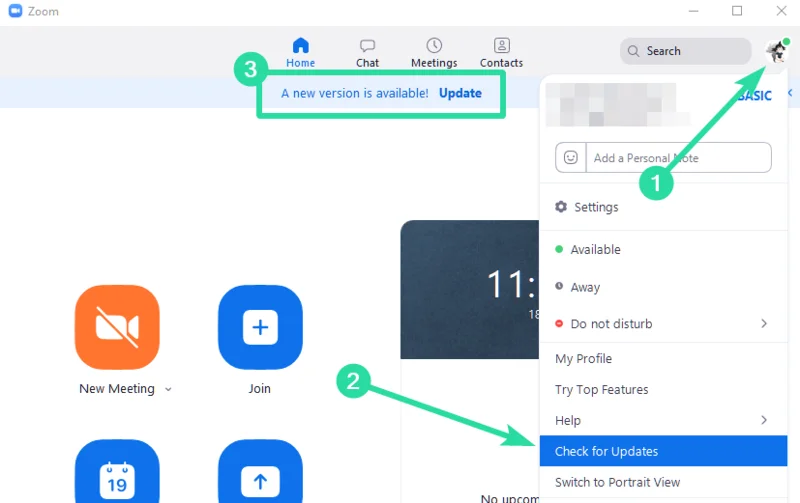The width and height of the screenshot is (800, 503).
Task: Set status to Available
Action: pyautogui.click(x=595, y=250)
